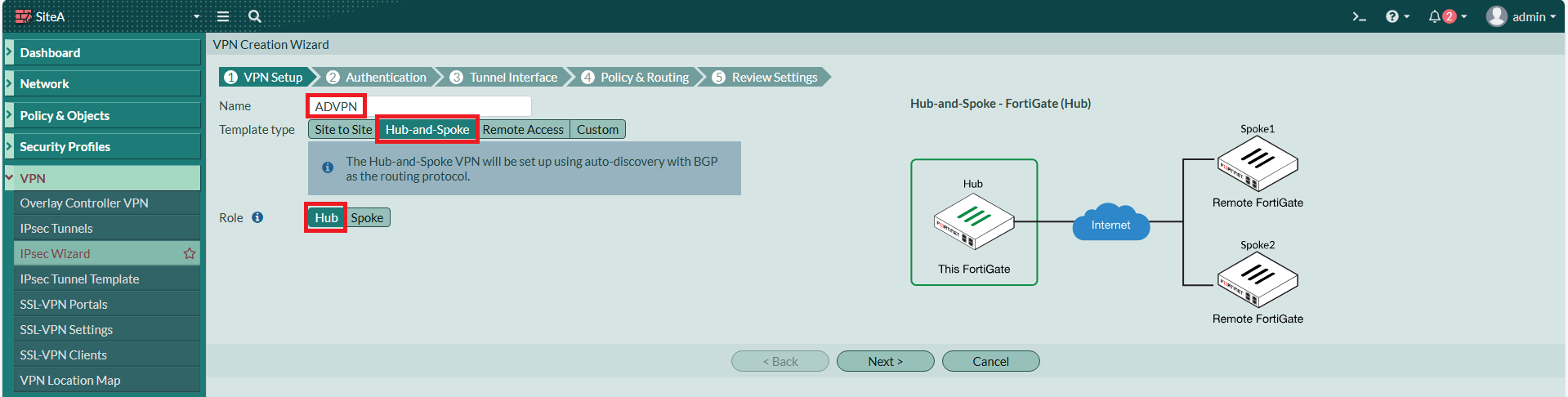The width and height of the screenshot is (1568, 397).
Task: Select Spoke role
Action: point(367,217)
